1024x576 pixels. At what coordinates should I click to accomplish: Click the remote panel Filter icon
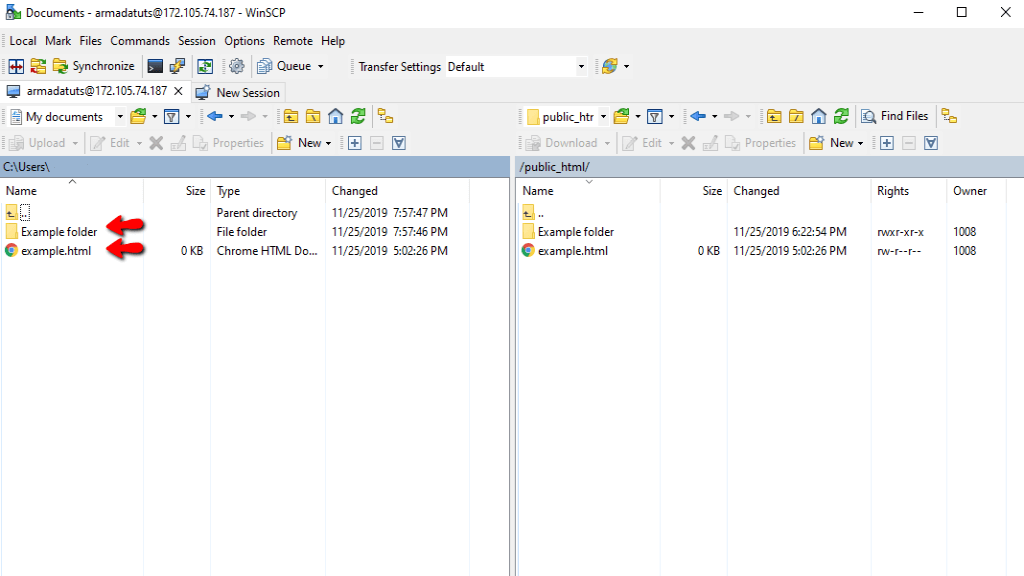tap(655, 117)
